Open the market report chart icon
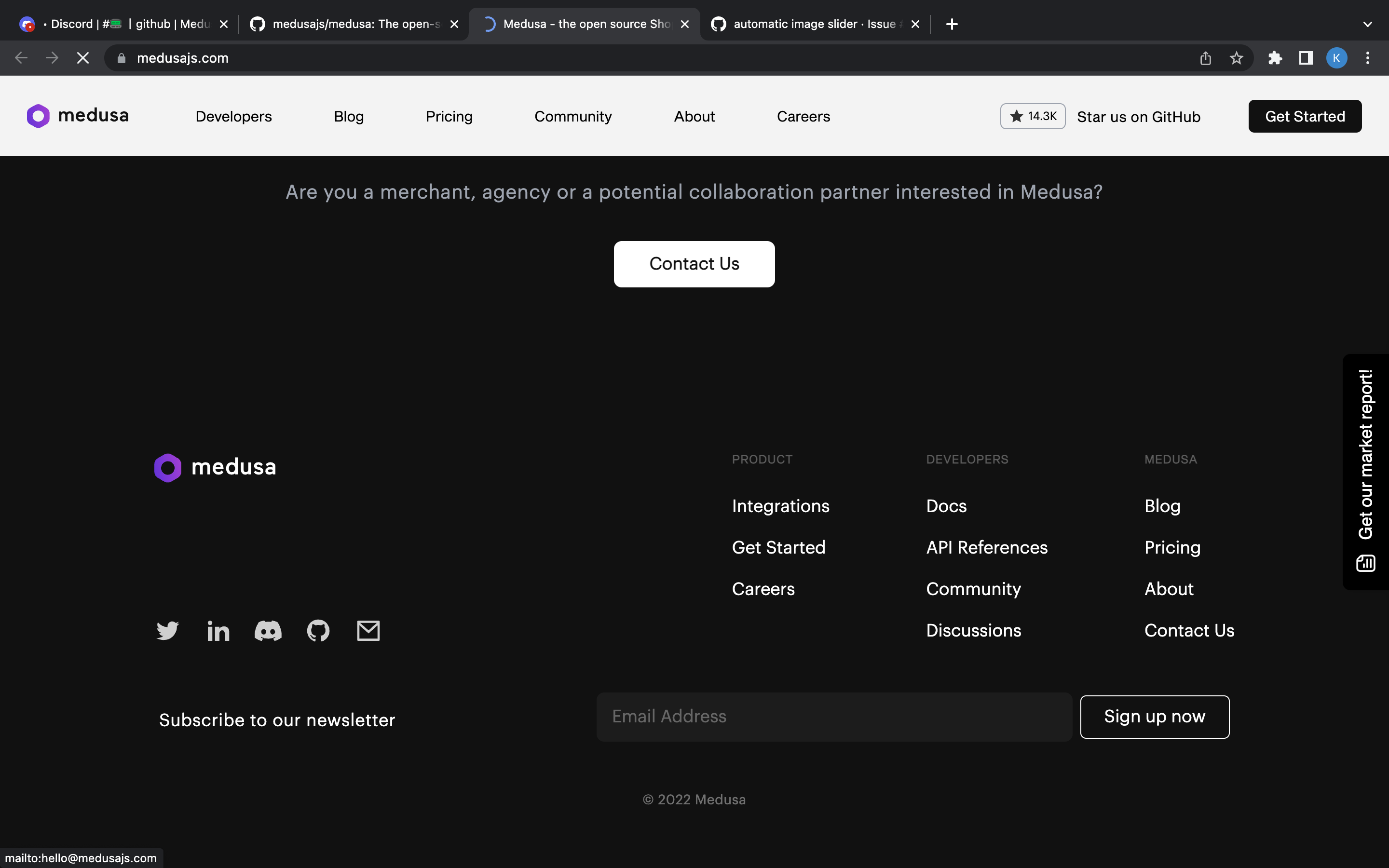The height and width of the screenshot is (868, 1389). [x=1365, y=563]
